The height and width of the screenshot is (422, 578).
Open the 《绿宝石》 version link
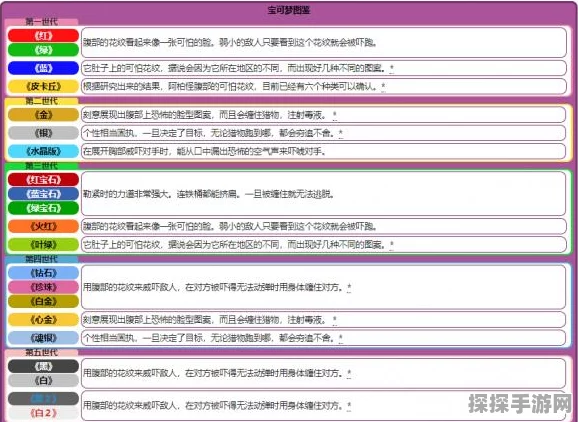43,208
